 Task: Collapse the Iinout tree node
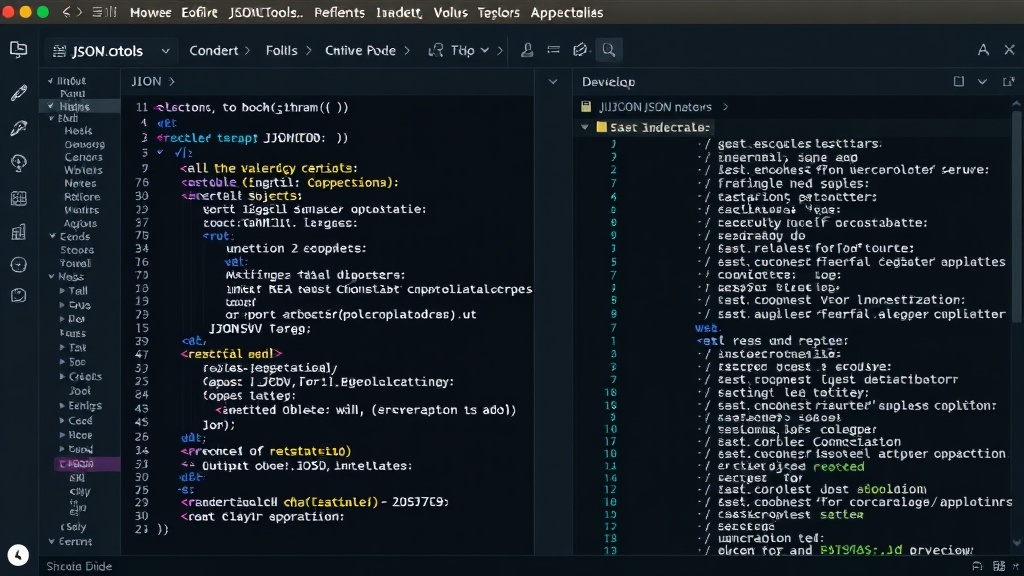(x=50, y=80)
